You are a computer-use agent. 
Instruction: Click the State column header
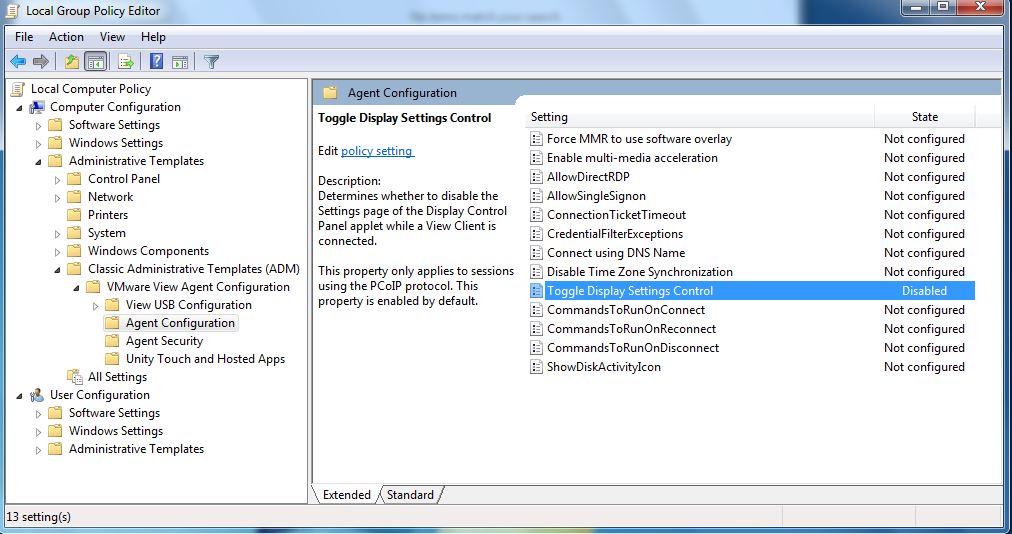[x=924, y=117]
